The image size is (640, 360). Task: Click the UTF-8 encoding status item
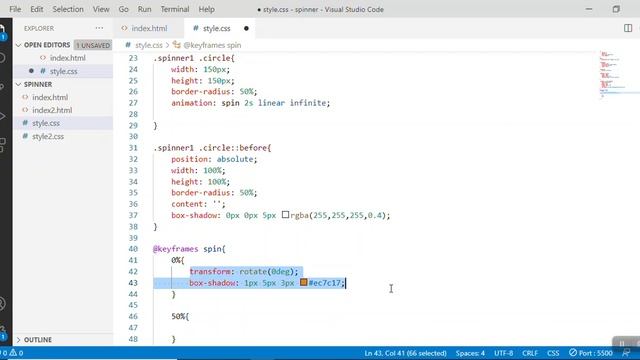pos(503,353)
